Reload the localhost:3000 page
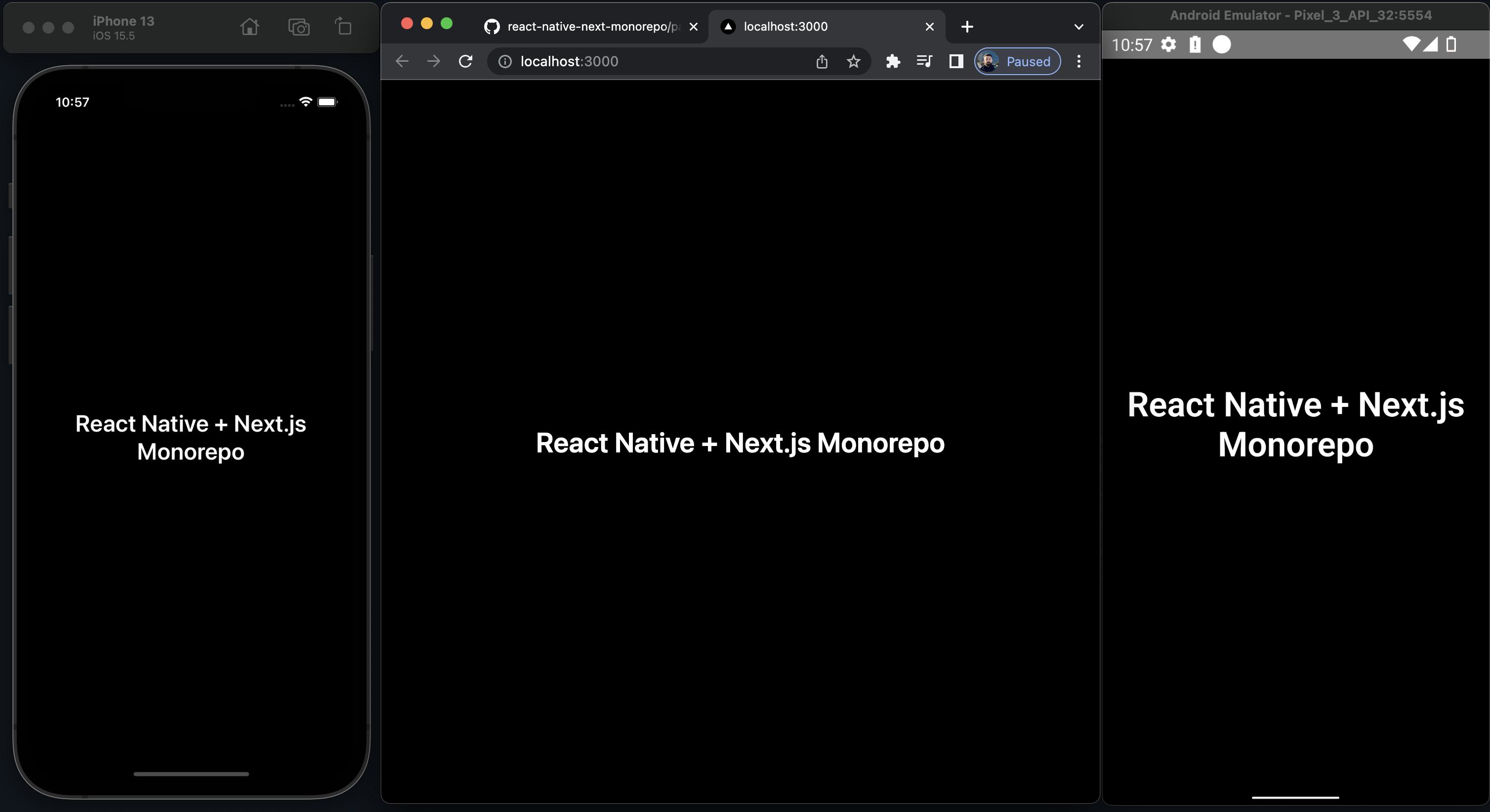The height and width of the screenshot is (812, 1490). click(x=465, y=61)
